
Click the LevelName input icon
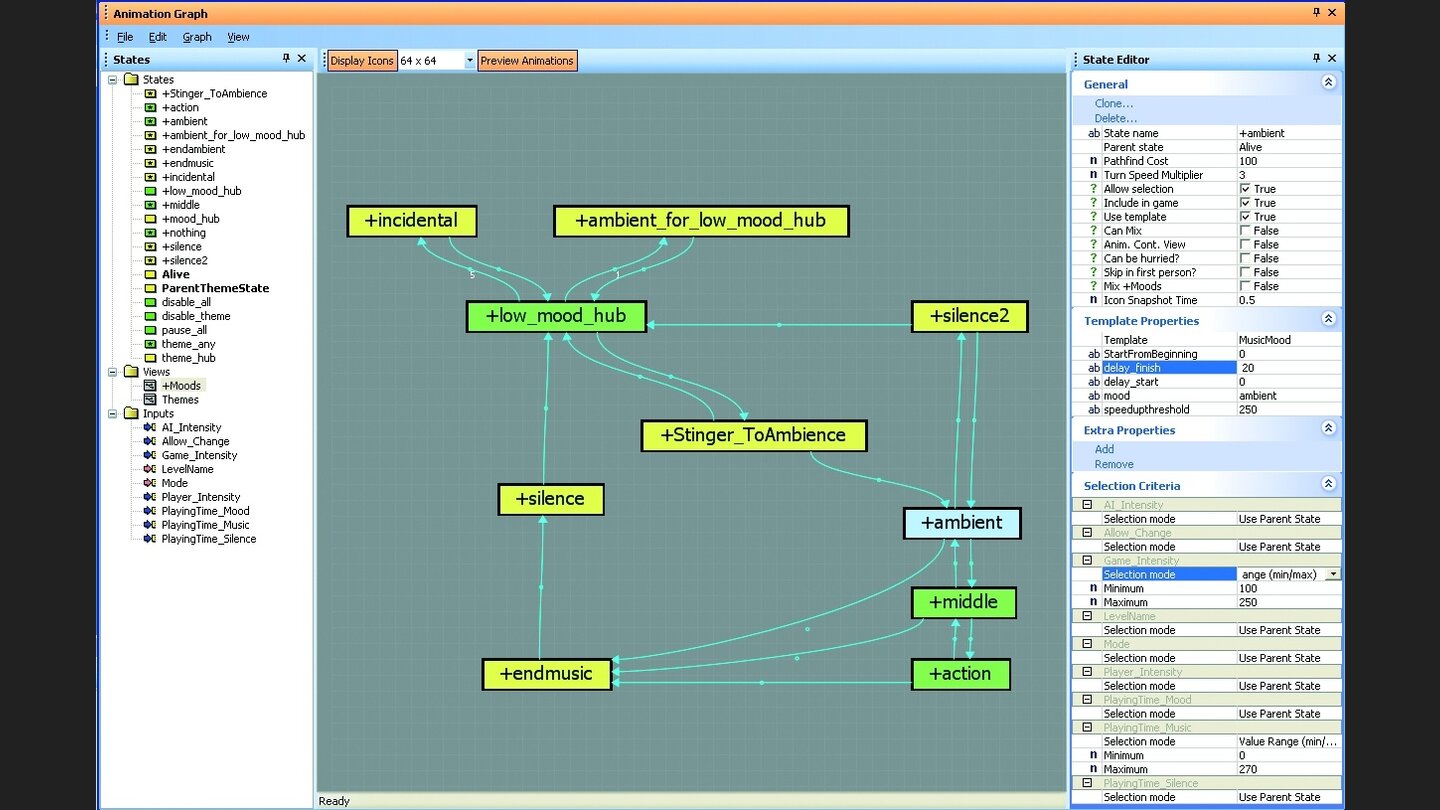click(150, 469)
